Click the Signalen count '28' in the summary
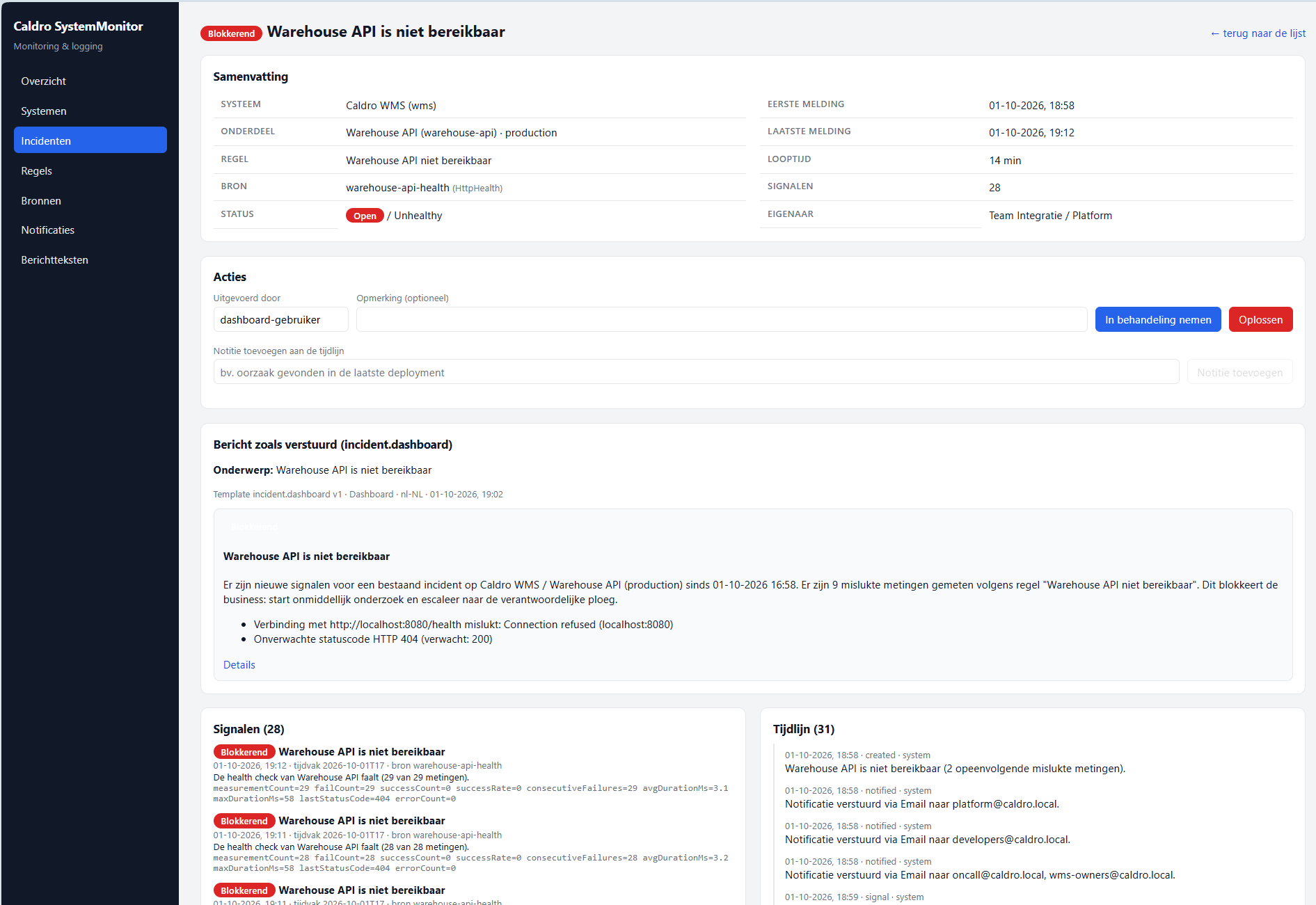This screenshot has height=905, width=1316. [x=994, y=188]
